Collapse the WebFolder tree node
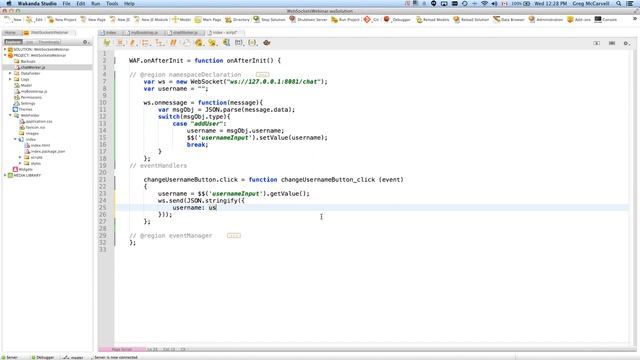This screenshot has width=640, height=360. [10, 116]
